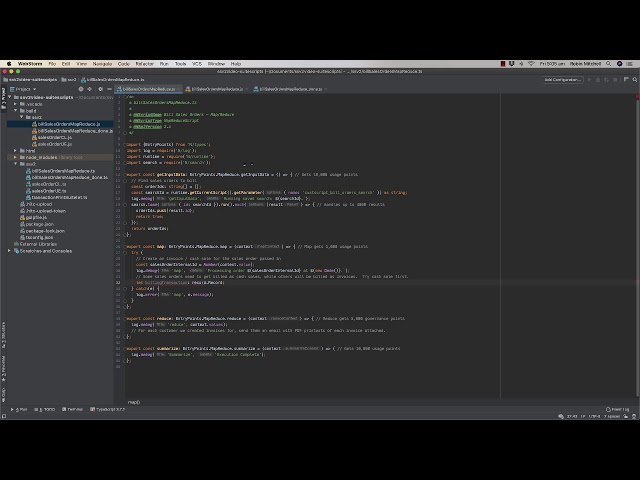The height and width of the screenshot is (480, 640).
Task: Click Add Configuration button
Action: [562, 80]
